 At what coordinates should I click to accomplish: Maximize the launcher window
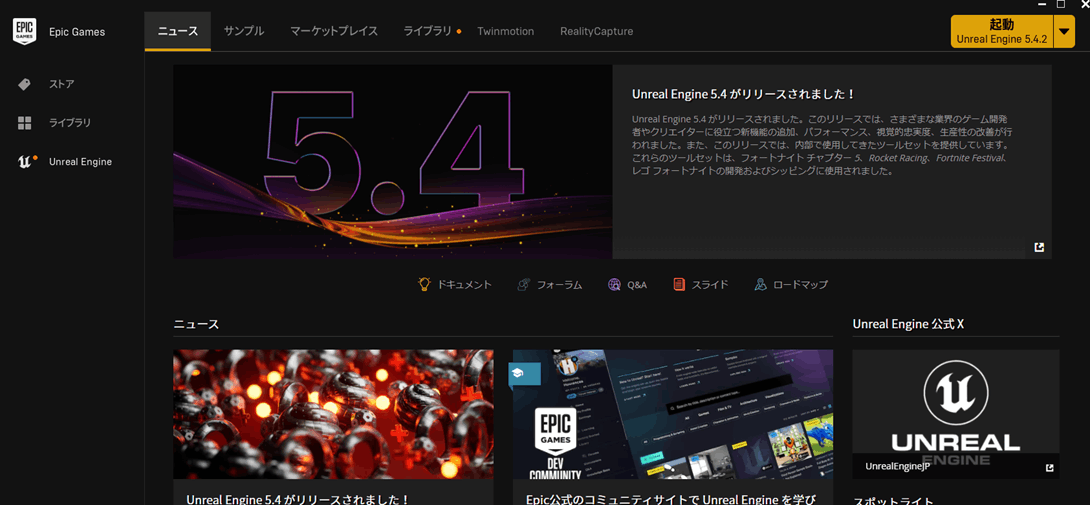point(1060,4)
